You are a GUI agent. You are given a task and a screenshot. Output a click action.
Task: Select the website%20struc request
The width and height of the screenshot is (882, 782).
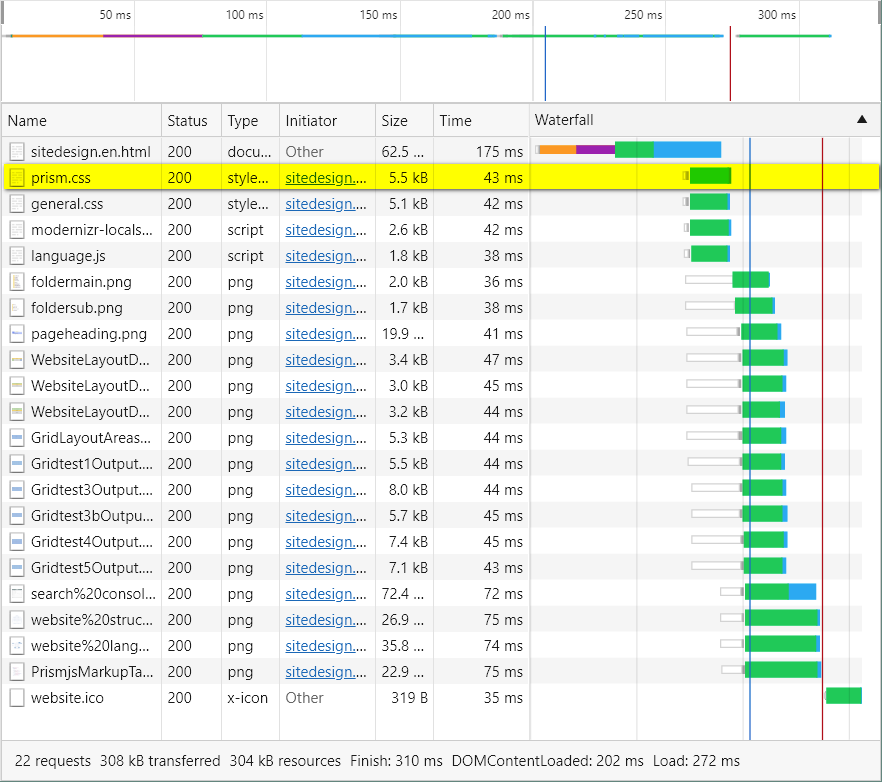click(x=92, y=620)
